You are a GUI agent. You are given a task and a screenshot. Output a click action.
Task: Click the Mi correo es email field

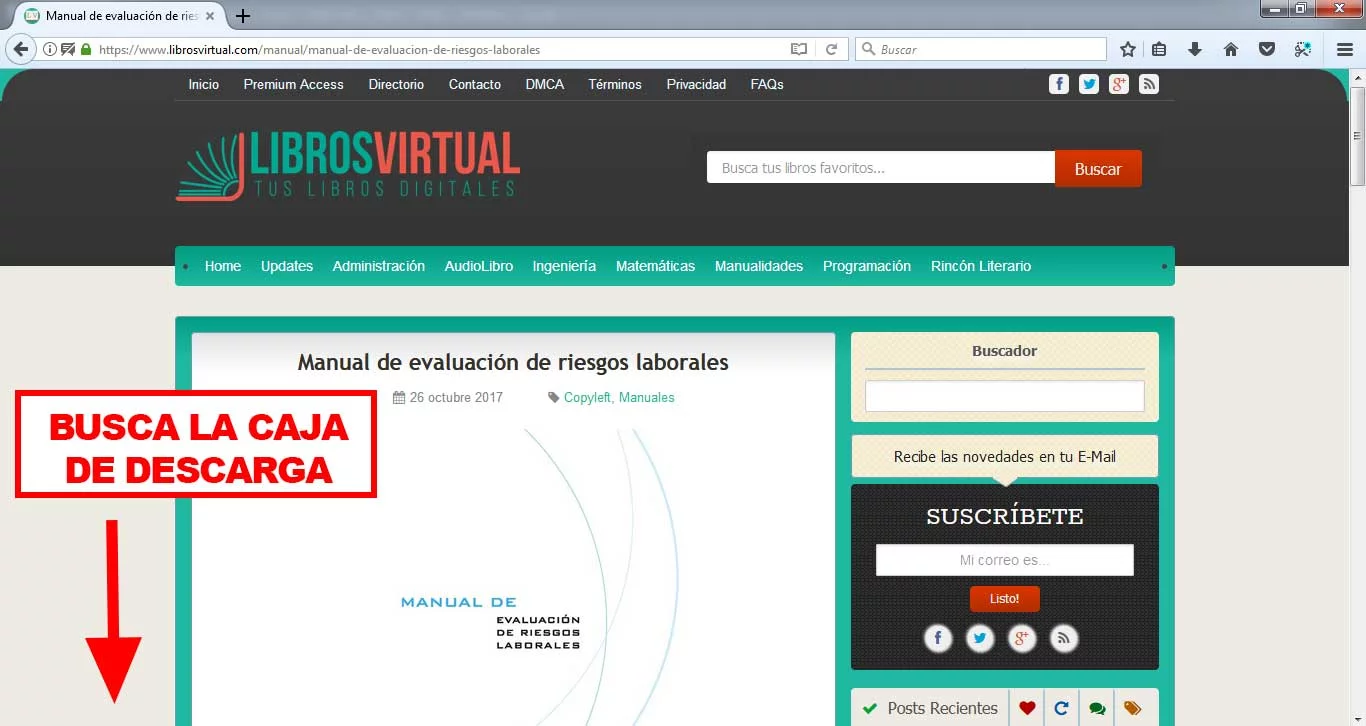pyautogui.click(x=1004, y=560)
